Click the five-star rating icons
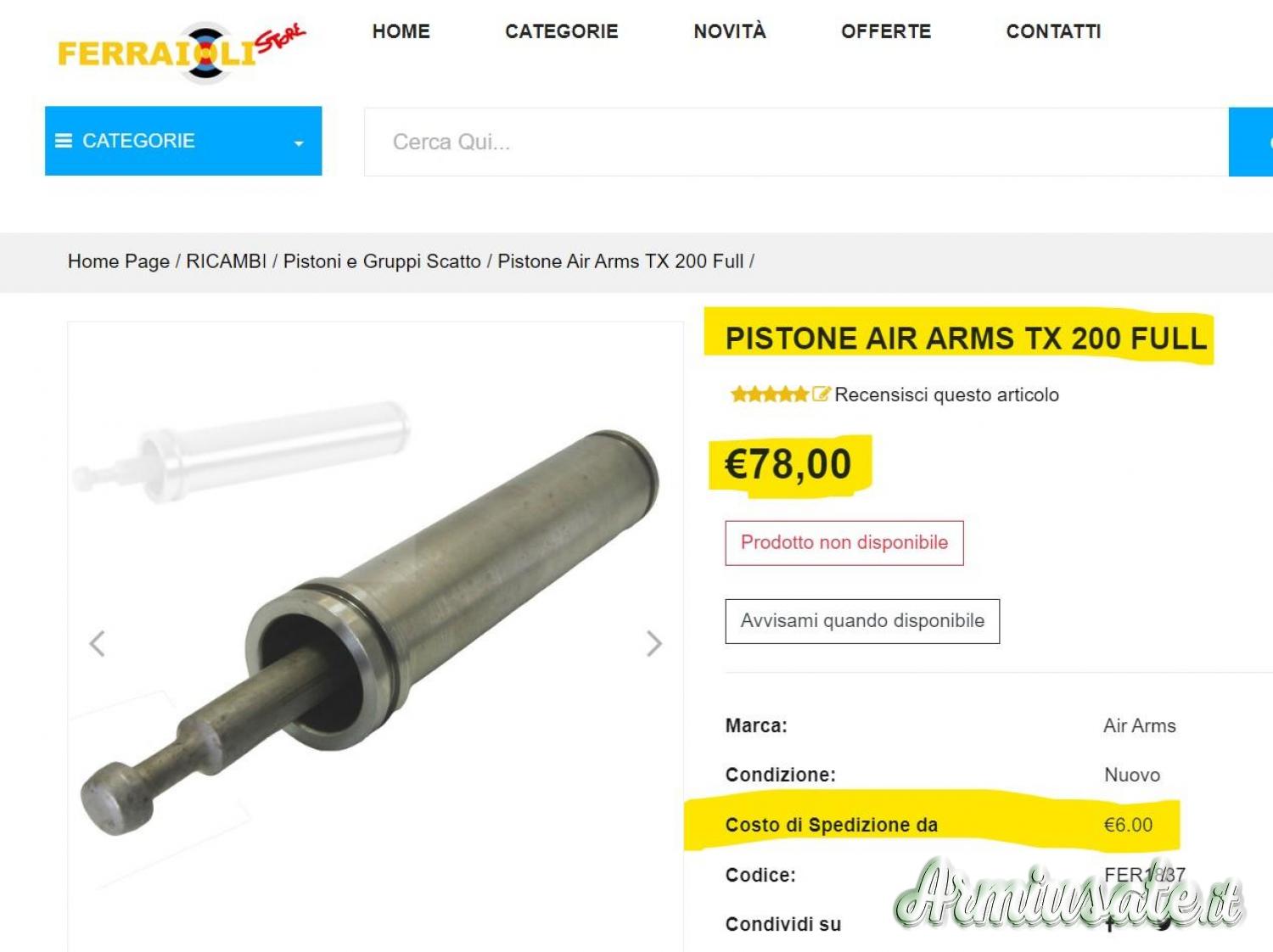Screen dimensions: 1273x952 (x=770, y=394)
